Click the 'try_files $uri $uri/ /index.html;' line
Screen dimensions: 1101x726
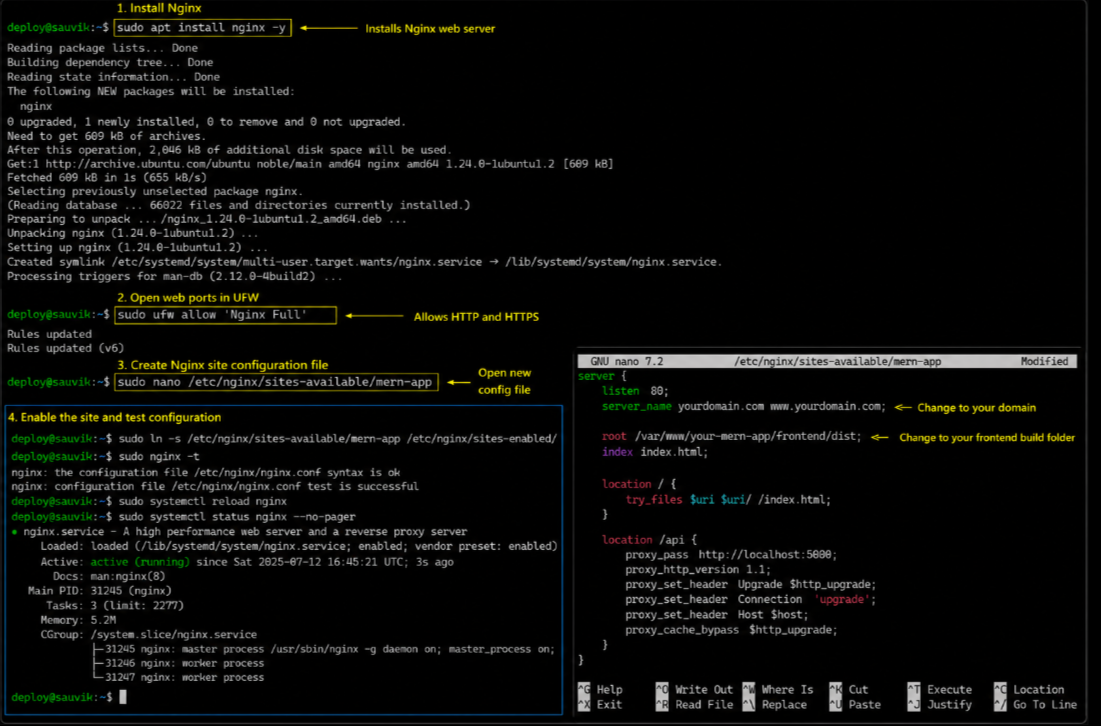[x=728, y=499]
